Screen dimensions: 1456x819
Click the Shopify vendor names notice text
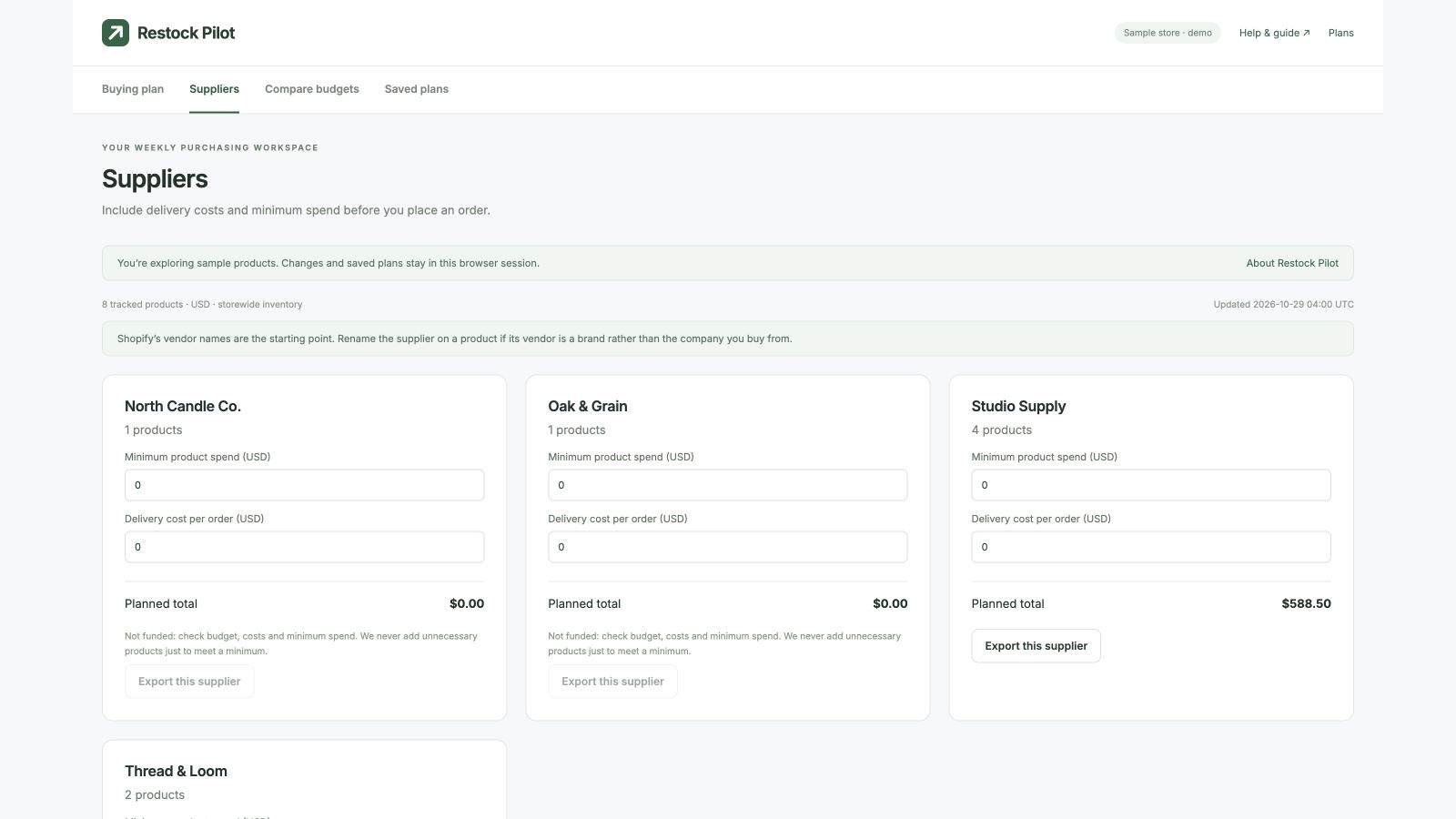(454, 339)
